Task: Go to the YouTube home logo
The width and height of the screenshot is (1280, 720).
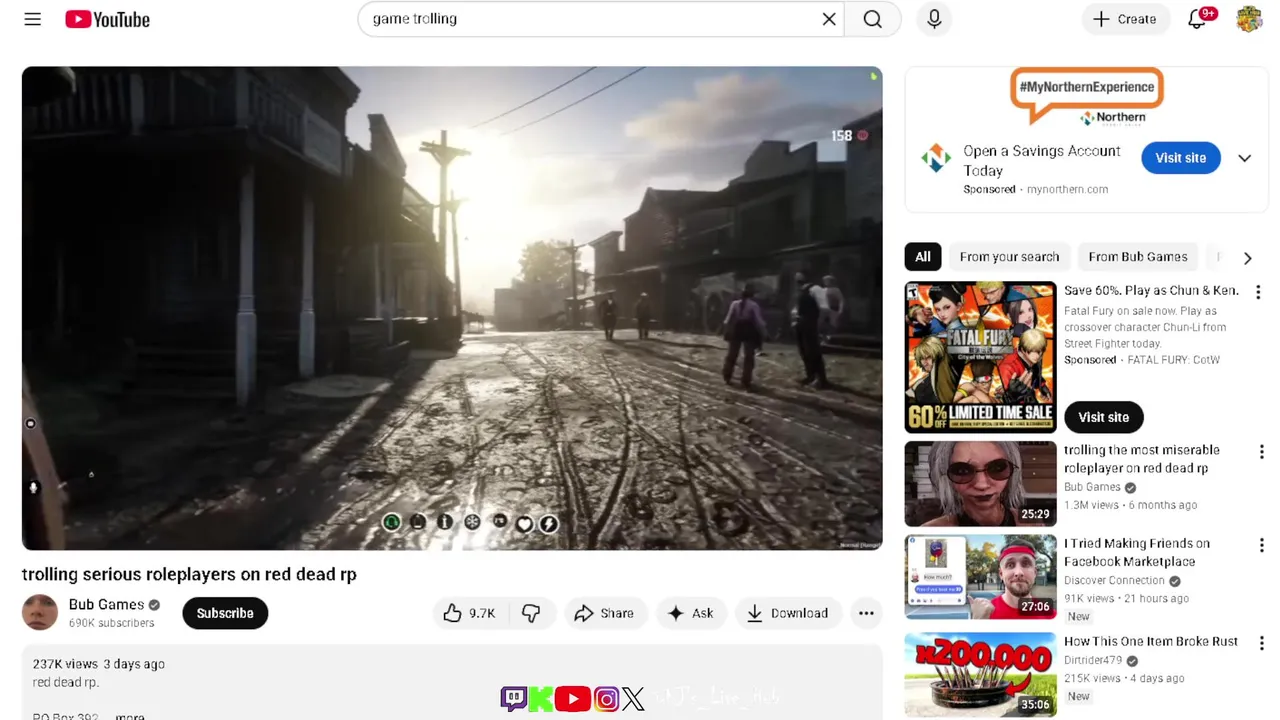Action: pyautogui.click(x=107, y=19)
